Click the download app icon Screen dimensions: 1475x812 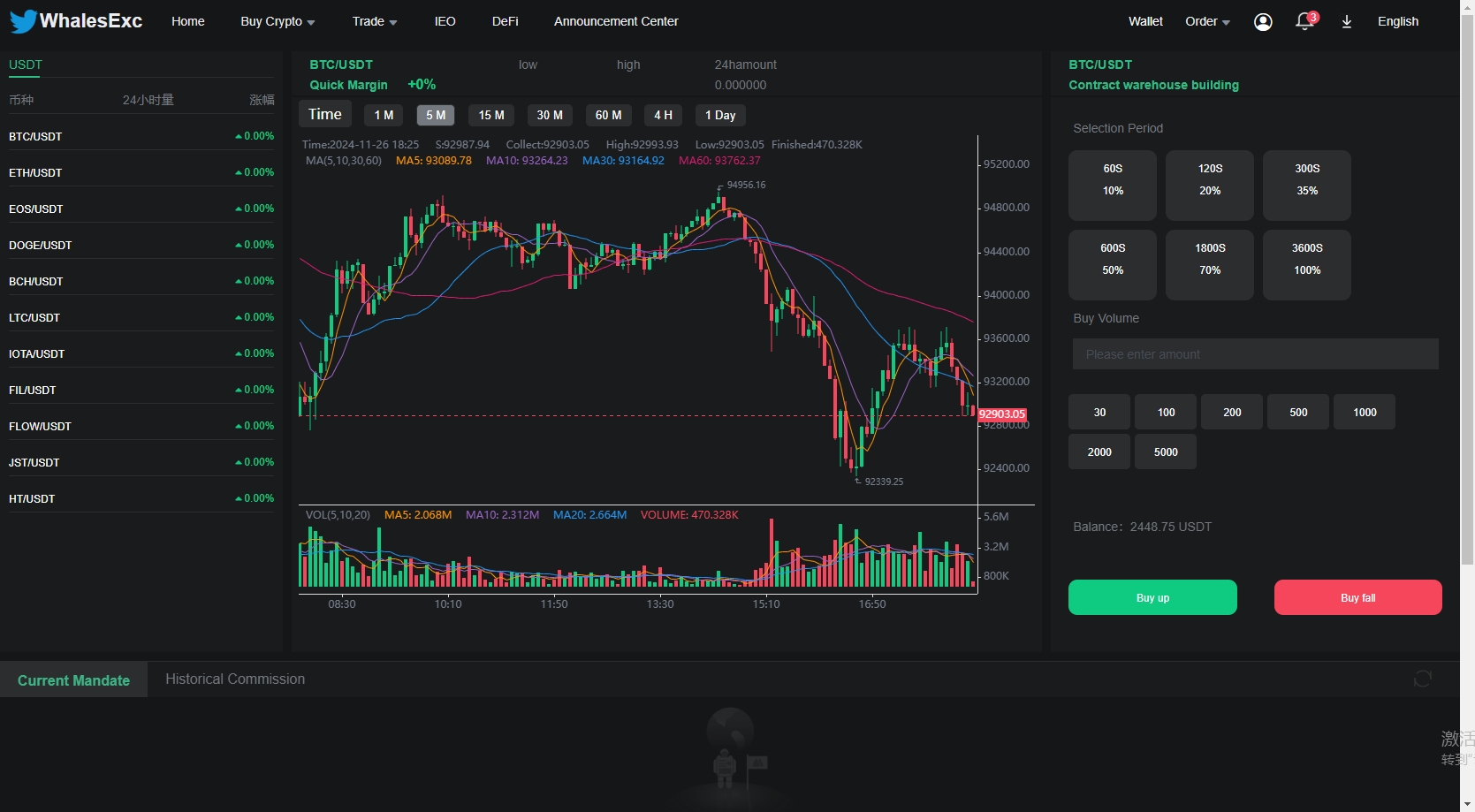pyautogui.click(x=1347, y=22)
